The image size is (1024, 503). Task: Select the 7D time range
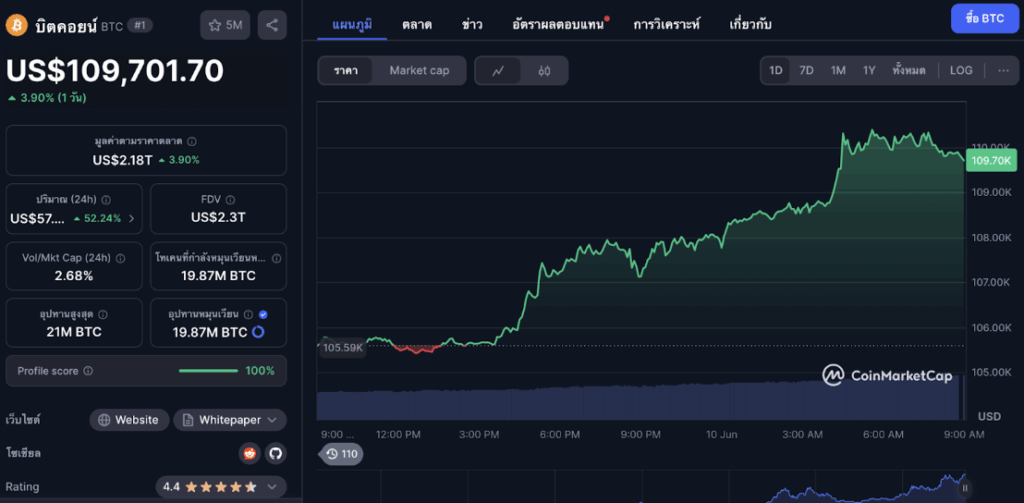coord(806,70)
